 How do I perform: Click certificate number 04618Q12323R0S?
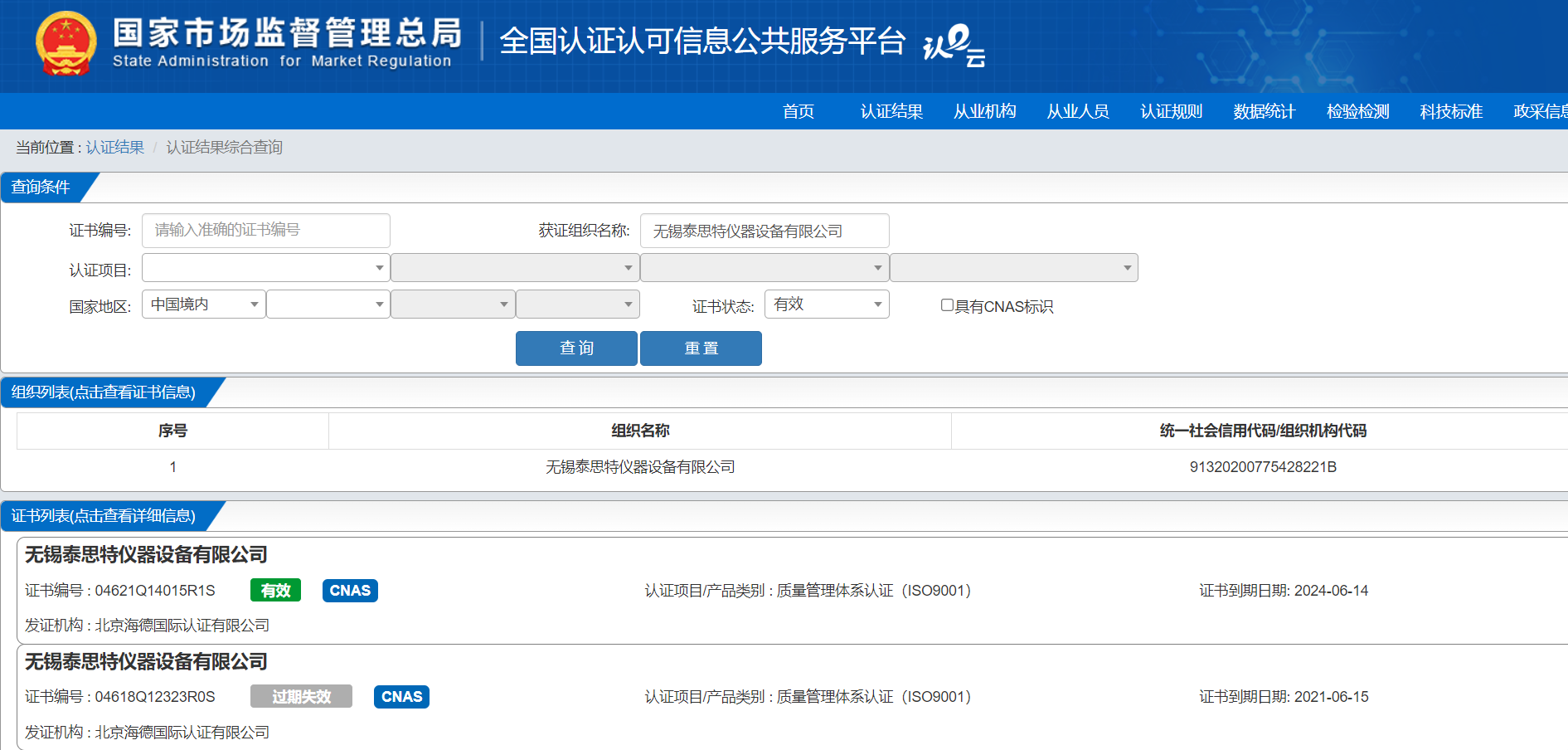coord(155,697)
